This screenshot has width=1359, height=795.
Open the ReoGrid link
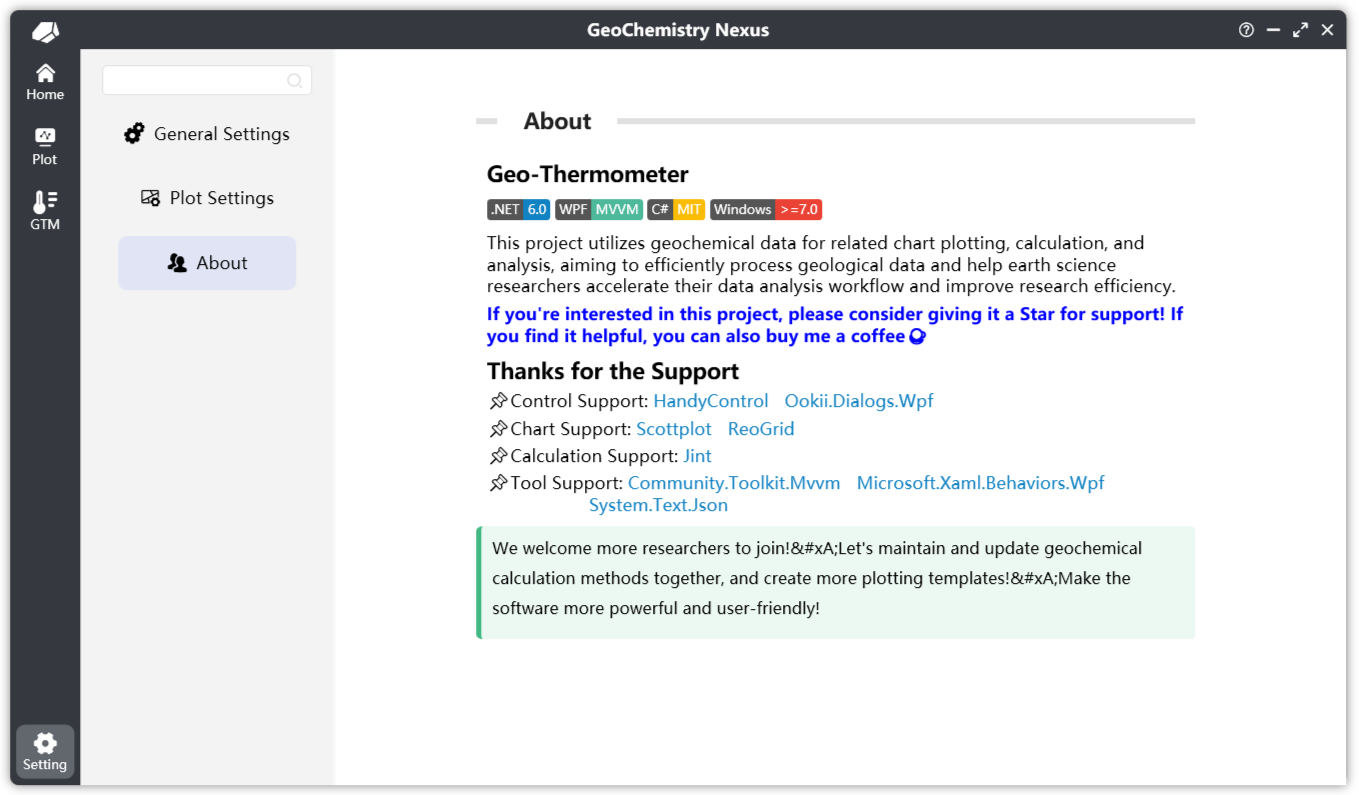[x=760, y=429]
